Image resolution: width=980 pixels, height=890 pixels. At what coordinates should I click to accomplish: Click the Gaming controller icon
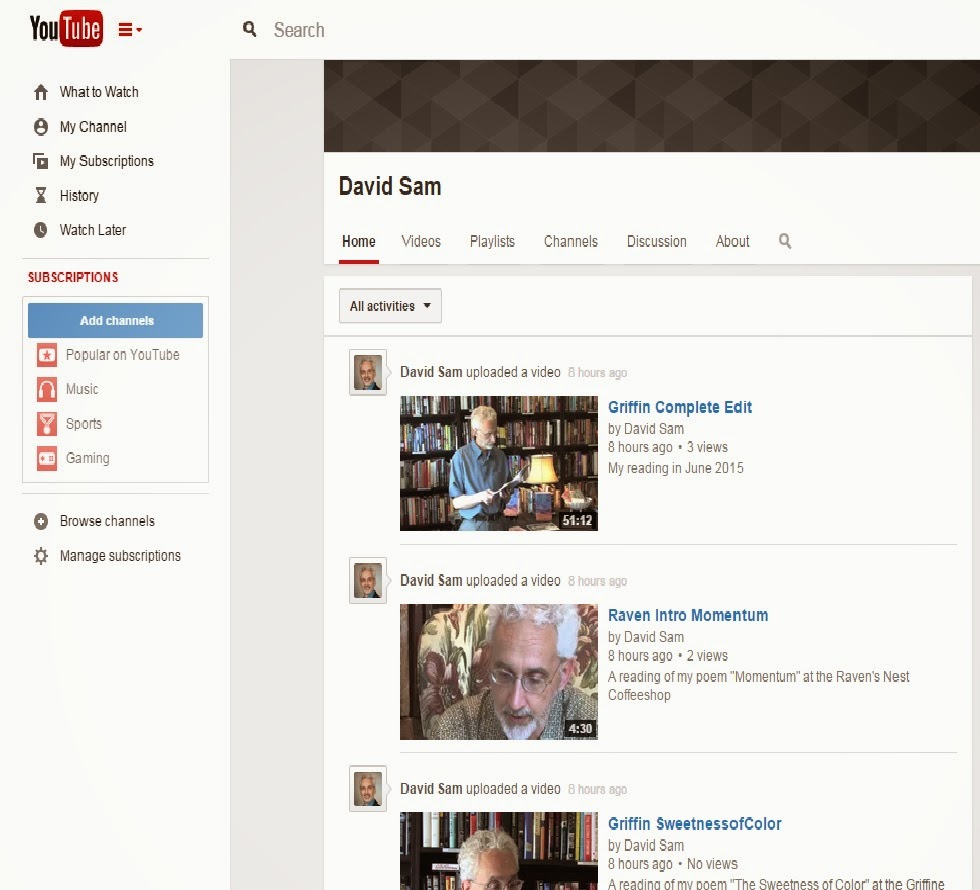coord(47,458)
